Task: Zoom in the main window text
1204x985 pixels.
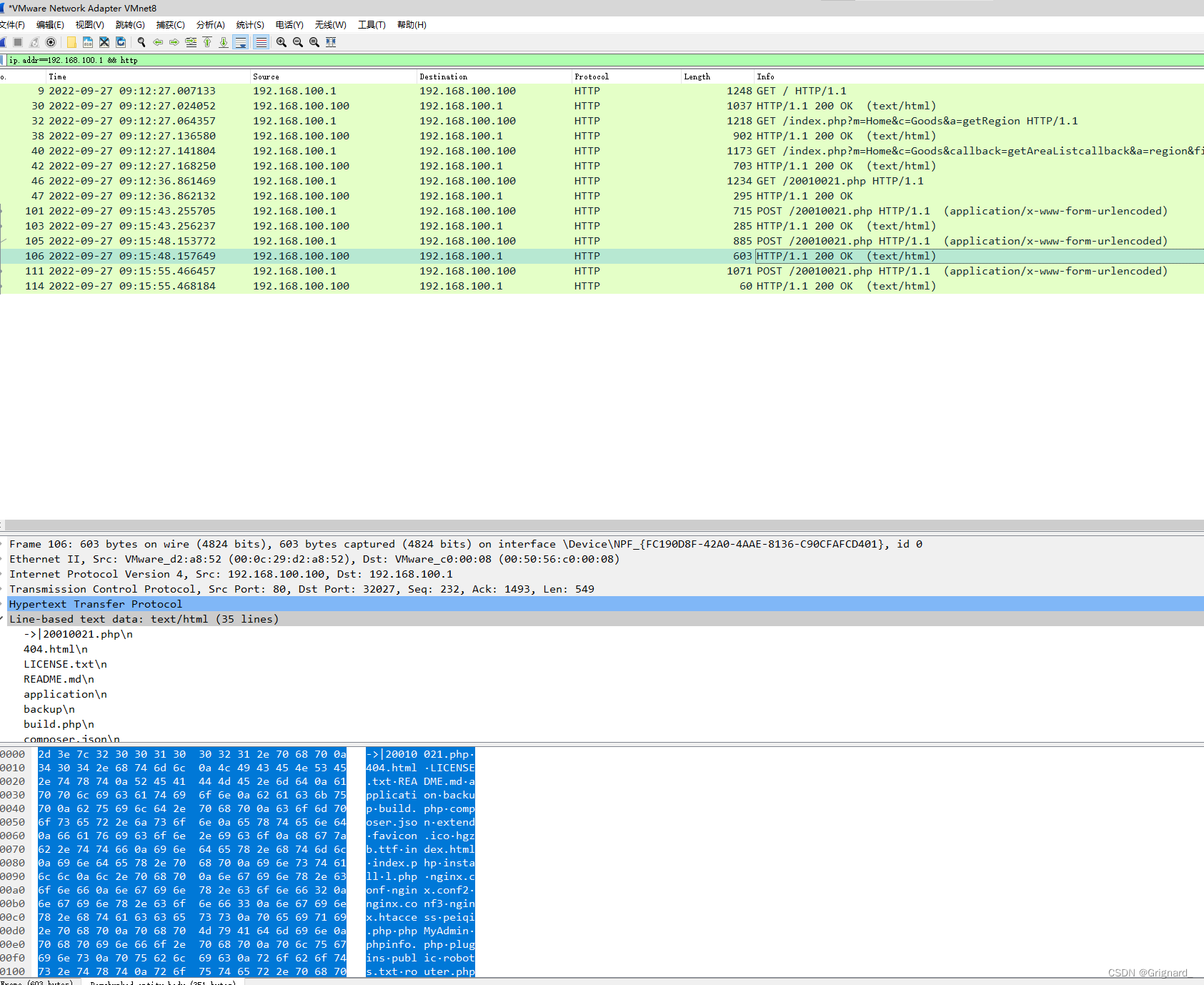Action: pyautogui.click(x=282, y=42)
